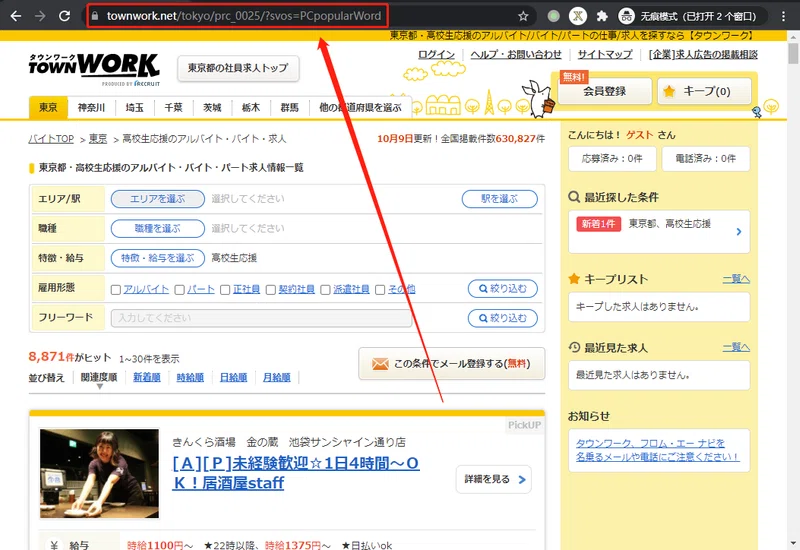Image resolution: width=800 pixels, height=550 pixels.
Task: Select the 栃木 prefecture tab
Action: (x=251, y=108)
